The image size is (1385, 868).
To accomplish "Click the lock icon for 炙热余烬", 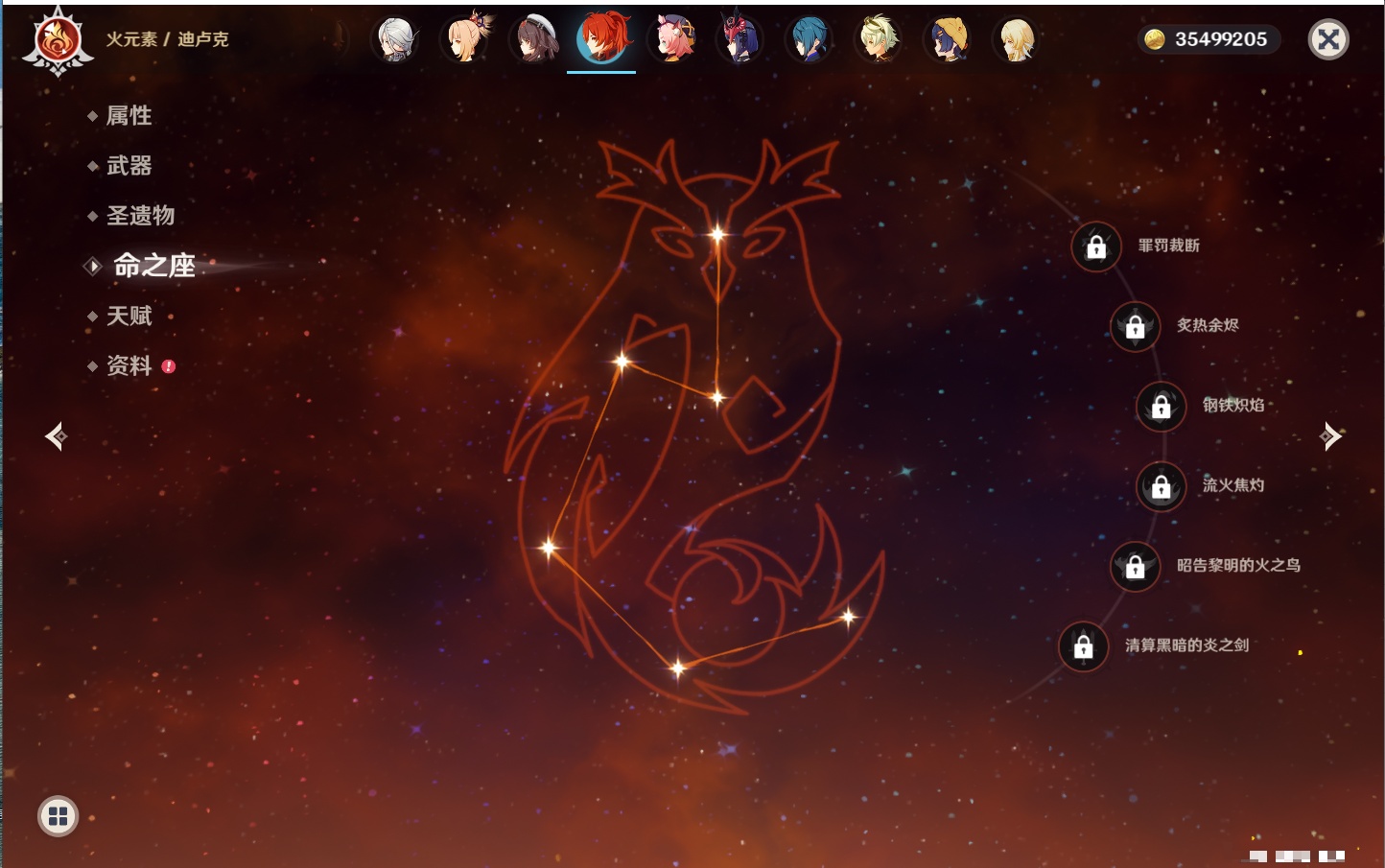I will pyautogui.click(x=1135, y=326).
